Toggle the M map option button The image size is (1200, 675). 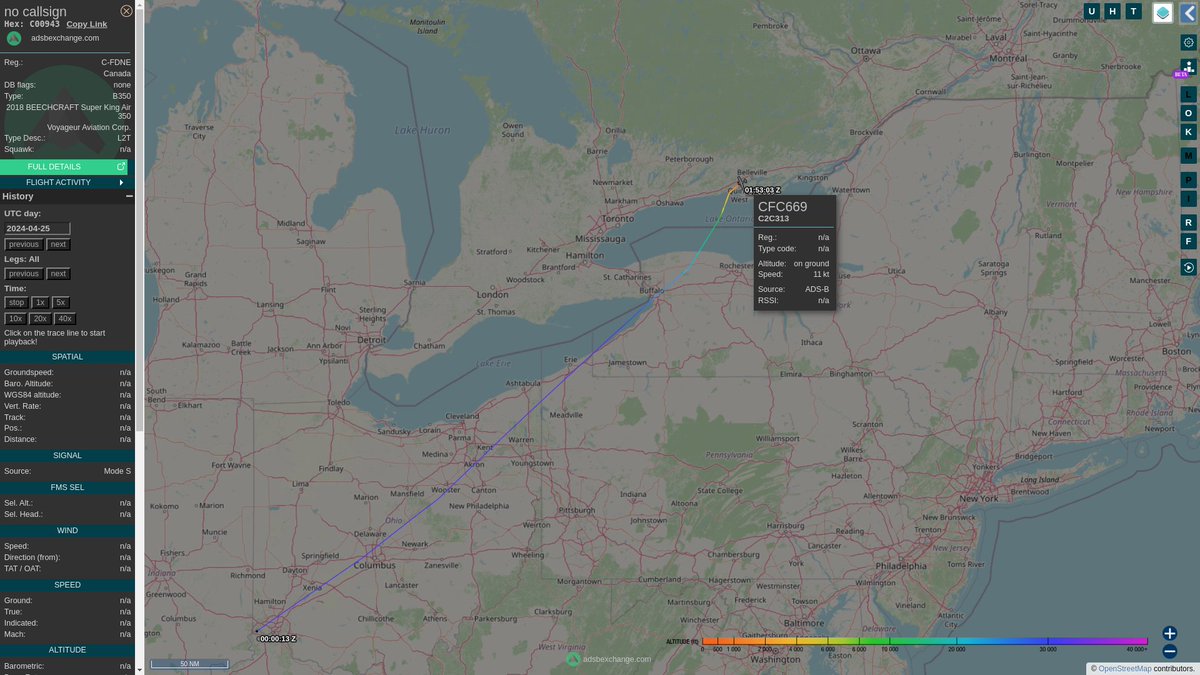1188,156
